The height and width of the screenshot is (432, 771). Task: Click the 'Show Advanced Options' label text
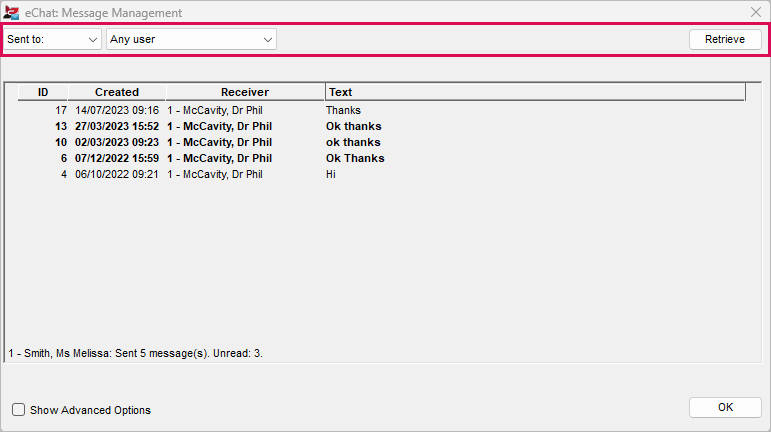tap(90, 410)
